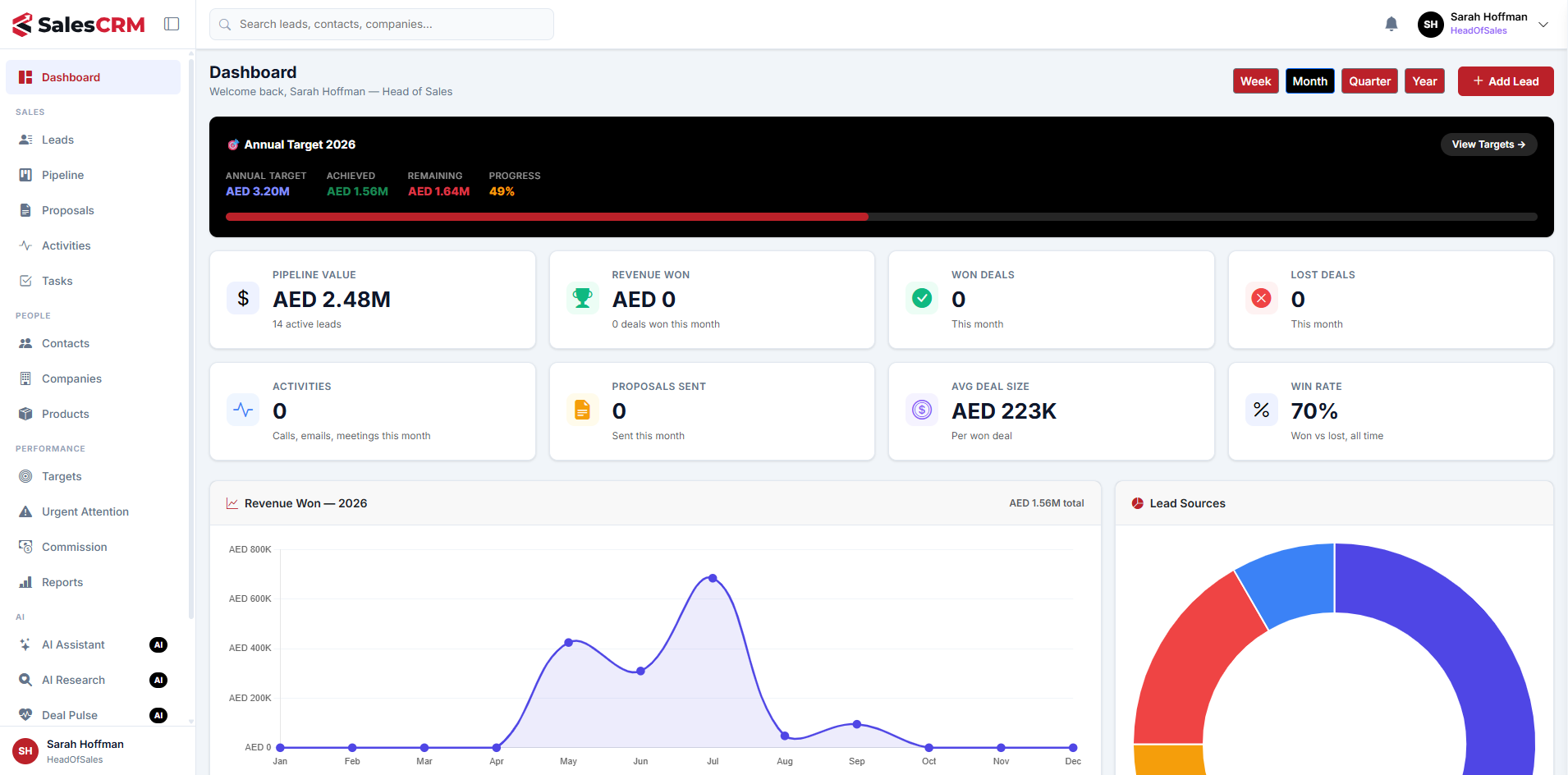The width and height of the screenshot is (1568, 775).
Task: Click the SalesCRM logo icon
Action: tap(22, 25)
